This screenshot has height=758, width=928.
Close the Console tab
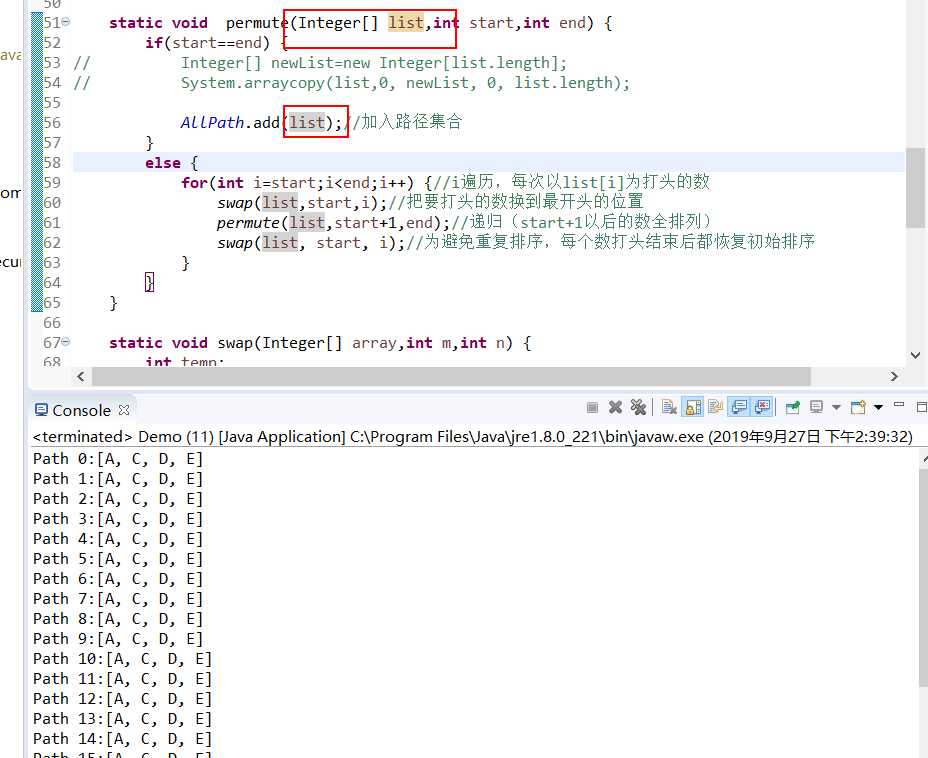[124, 409]
